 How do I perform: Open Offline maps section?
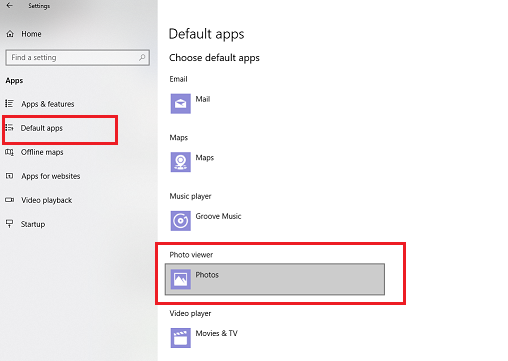click(42, 152)
